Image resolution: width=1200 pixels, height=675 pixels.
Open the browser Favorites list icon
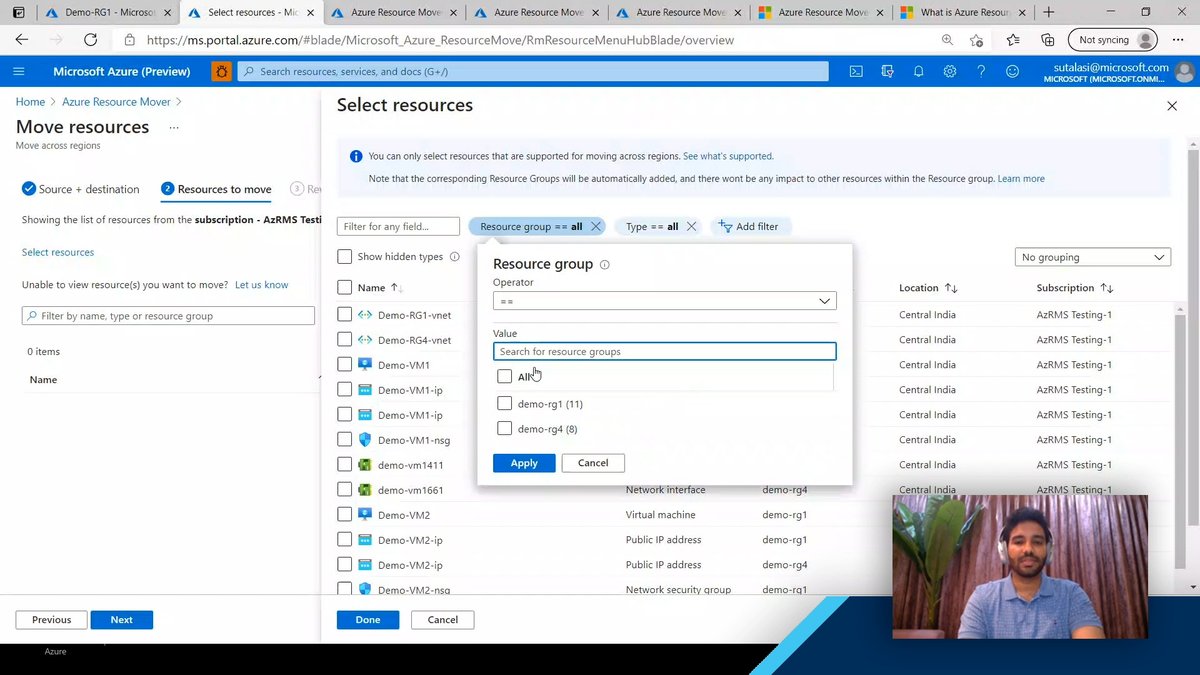point(1013,40)
